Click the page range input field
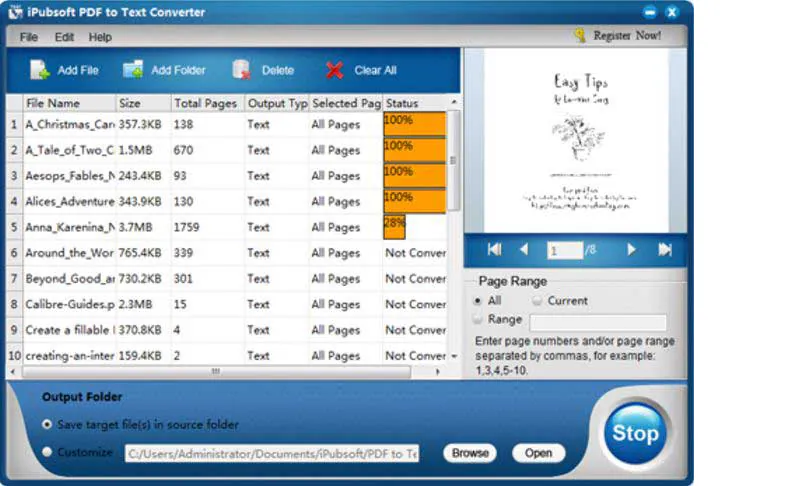This screenshot has height=486, width=800. (x=598, y=322)
